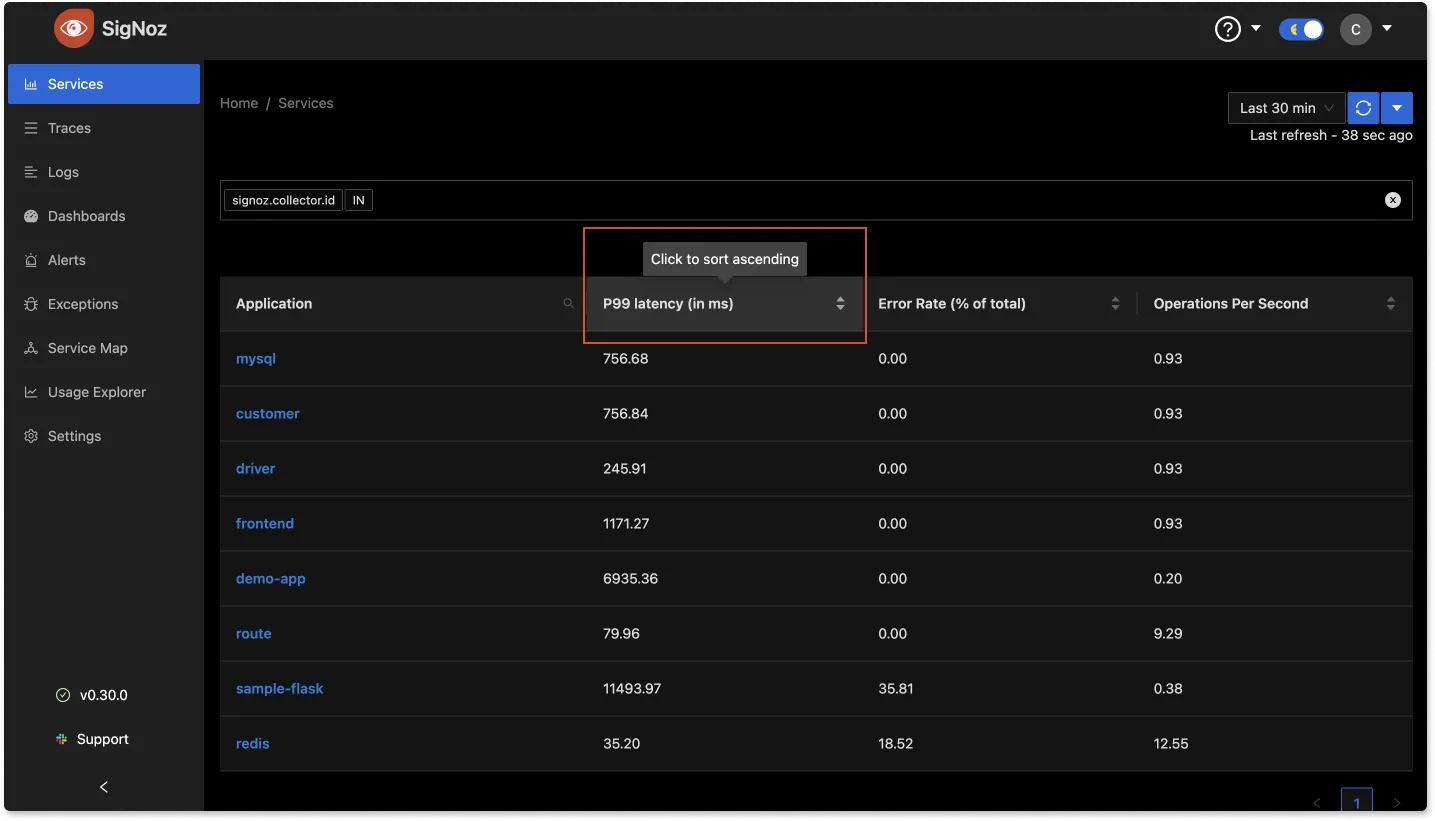1435x821 pixels.
Task: Sort by Operations Per Second arrows
Action: point(1391,304)
